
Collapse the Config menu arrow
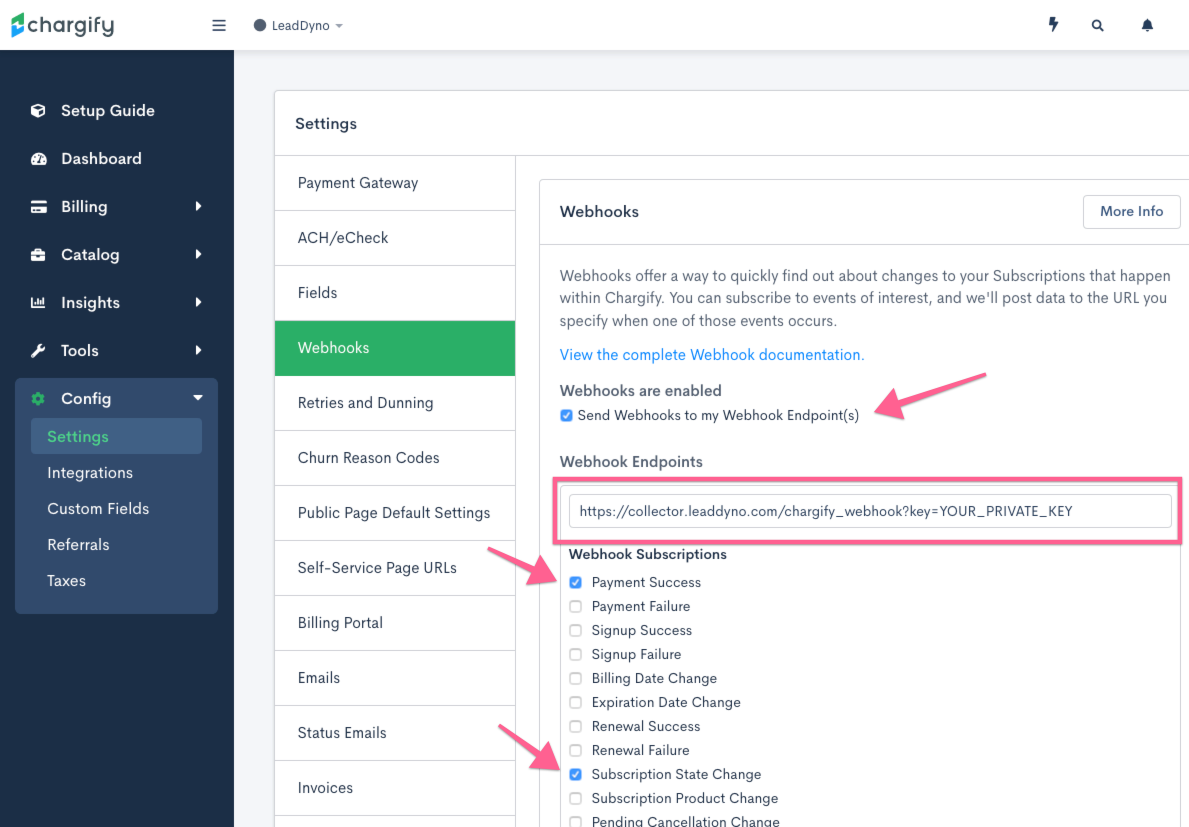(x=198, y=398)
